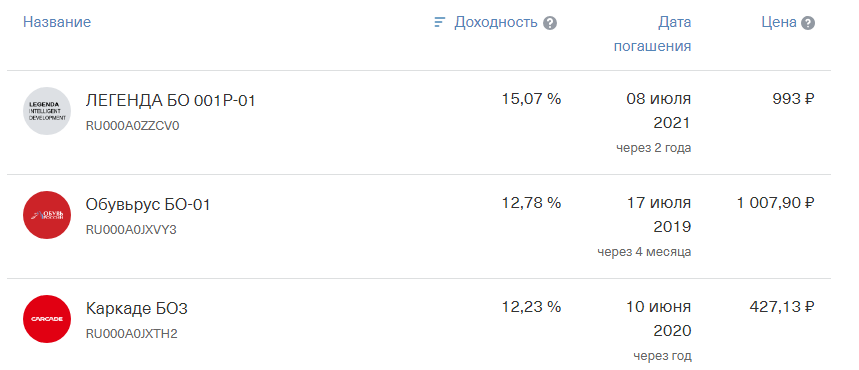This screenshot has height=370, width=859.
Task: Click the LEGENDA company logo
Action: 47,111
